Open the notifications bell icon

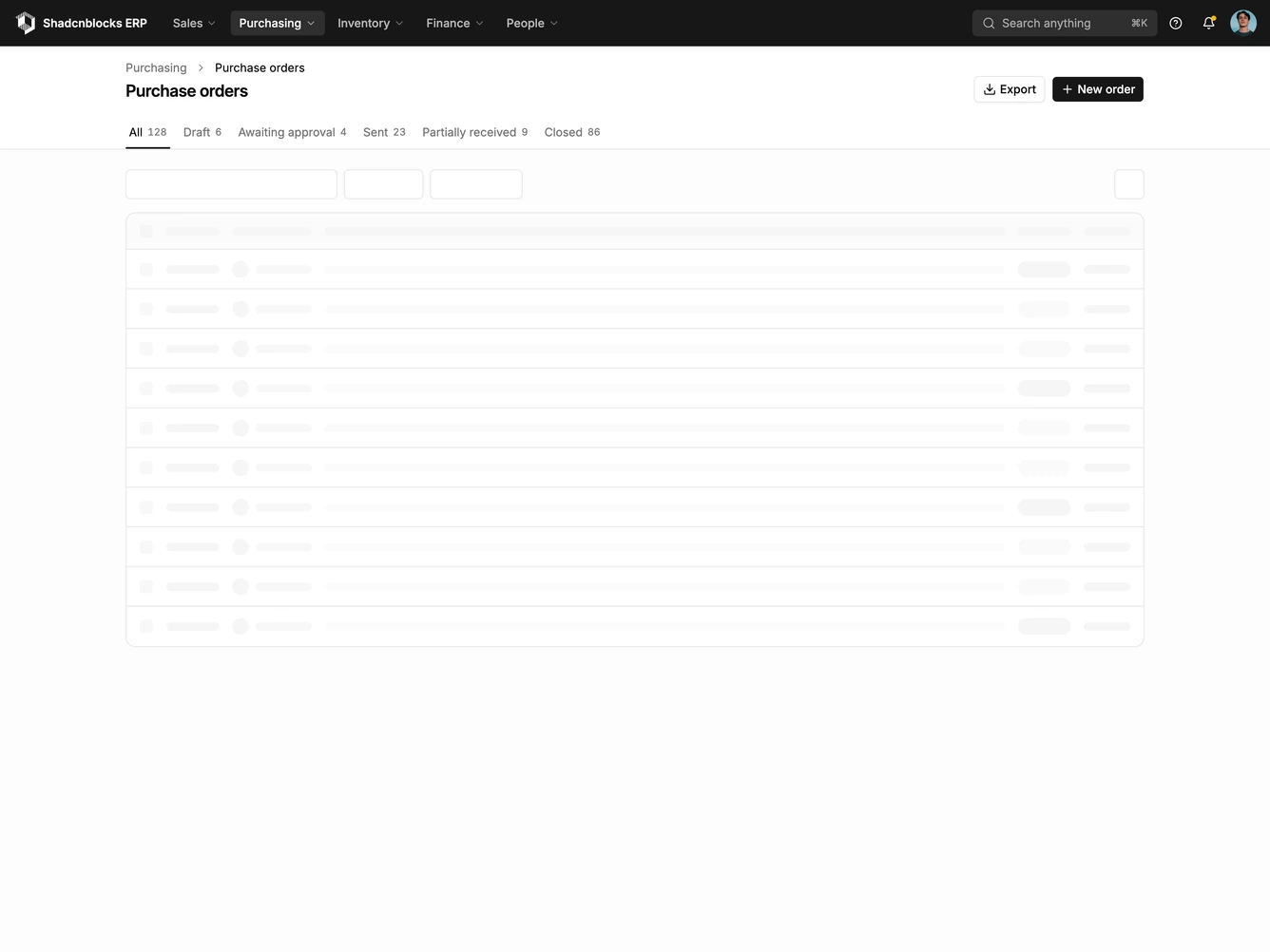[1209, 23]
